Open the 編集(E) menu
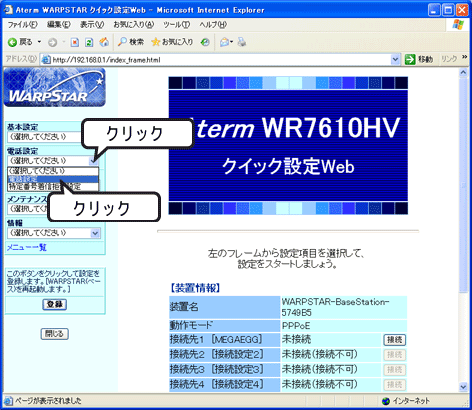Screen dimensions: 472x410 [x=59, y=25]
